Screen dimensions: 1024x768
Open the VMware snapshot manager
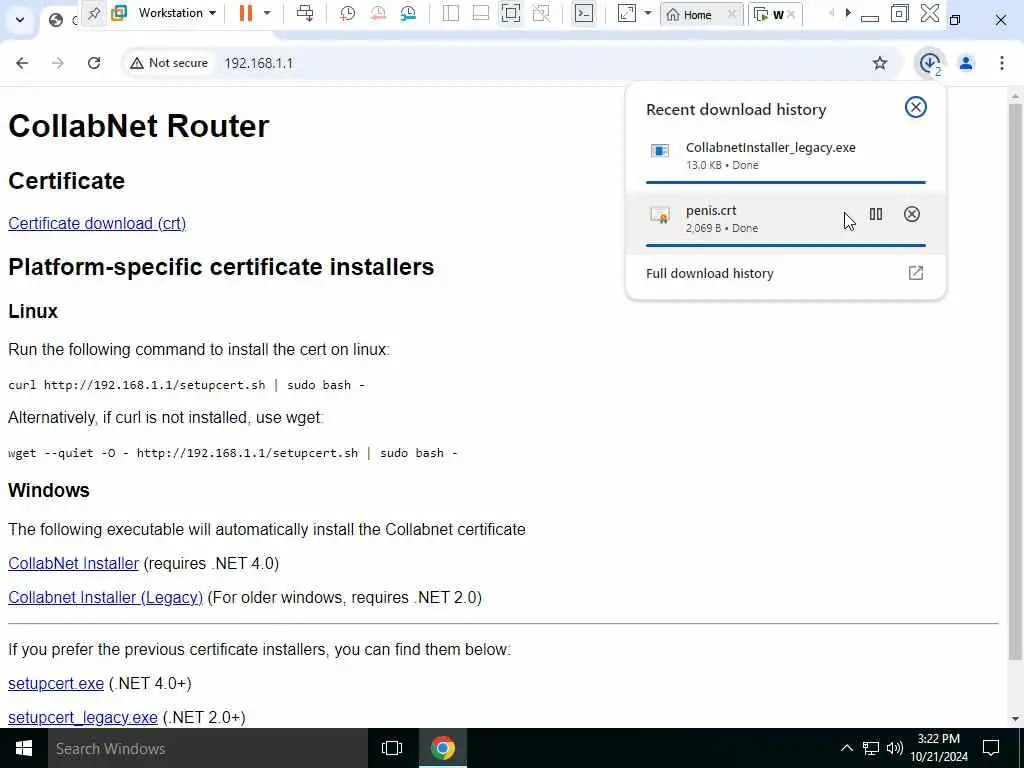[408, 13]
